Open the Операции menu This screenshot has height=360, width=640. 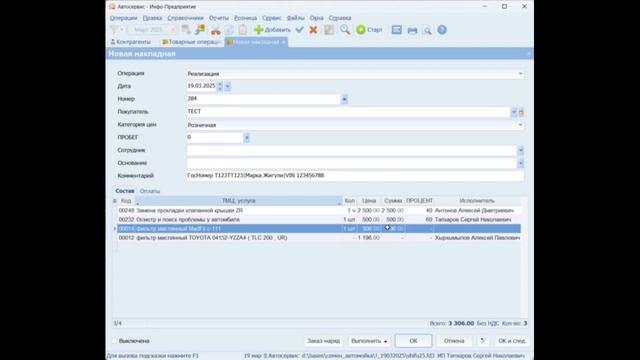click(x=124, y=18)
